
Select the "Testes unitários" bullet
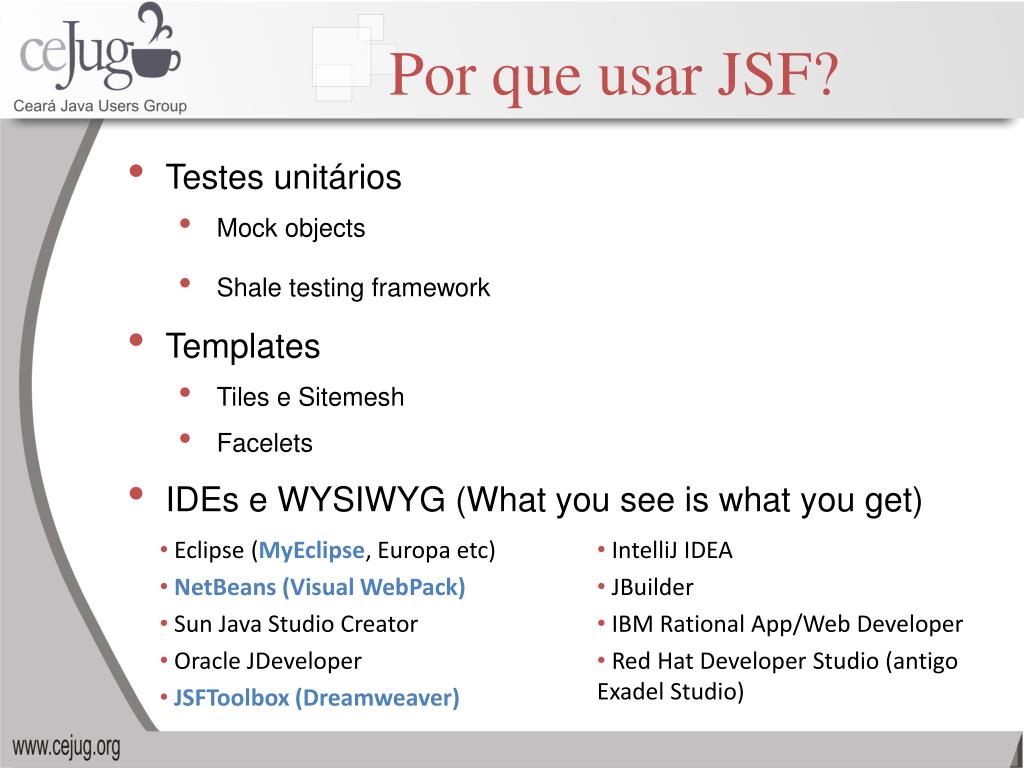tap(283, 177)
